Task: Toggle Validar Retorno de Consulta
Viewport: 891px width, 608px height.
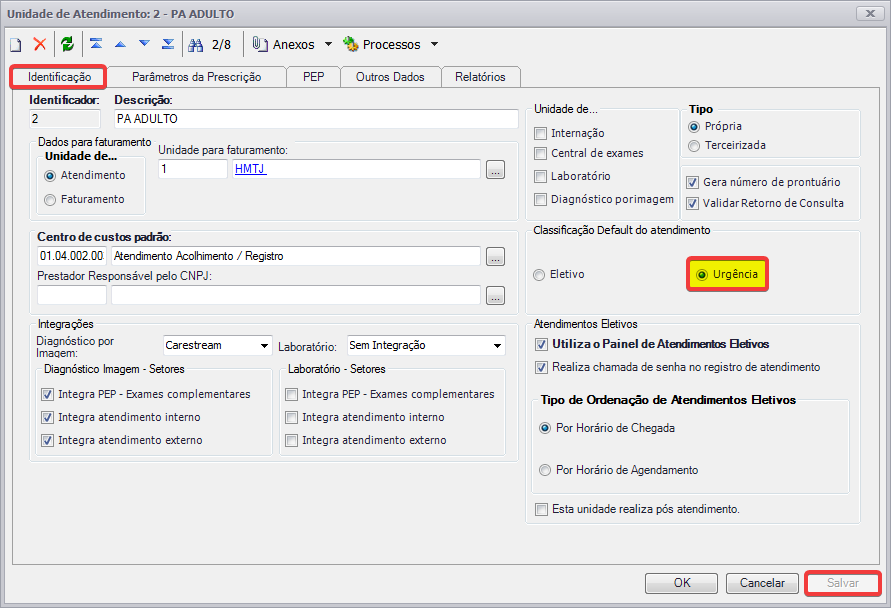Action: click(x=692, y=203)
